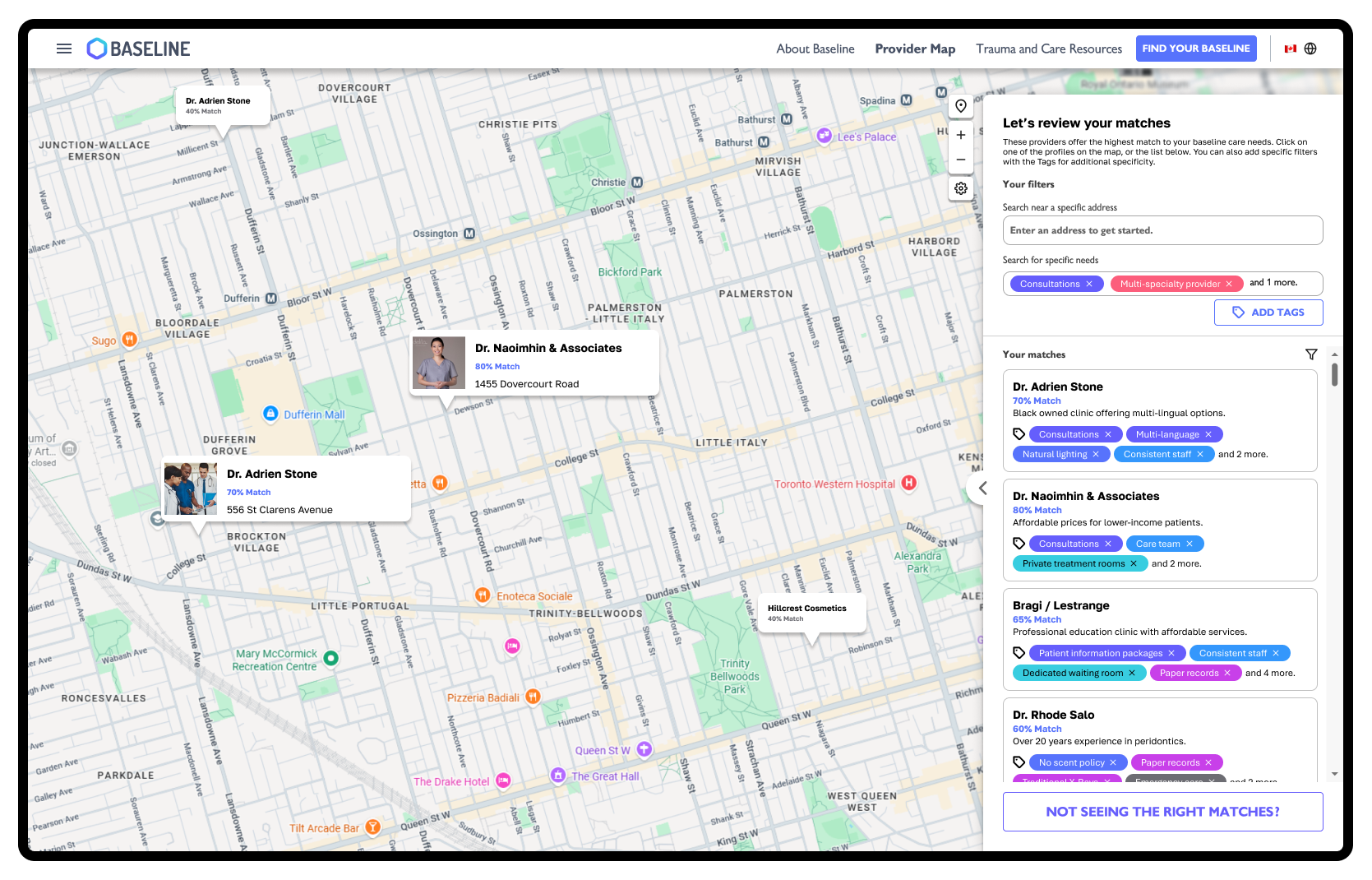
Task: Click matches list scrollbar thumb
Action: tap(1334, 375)
